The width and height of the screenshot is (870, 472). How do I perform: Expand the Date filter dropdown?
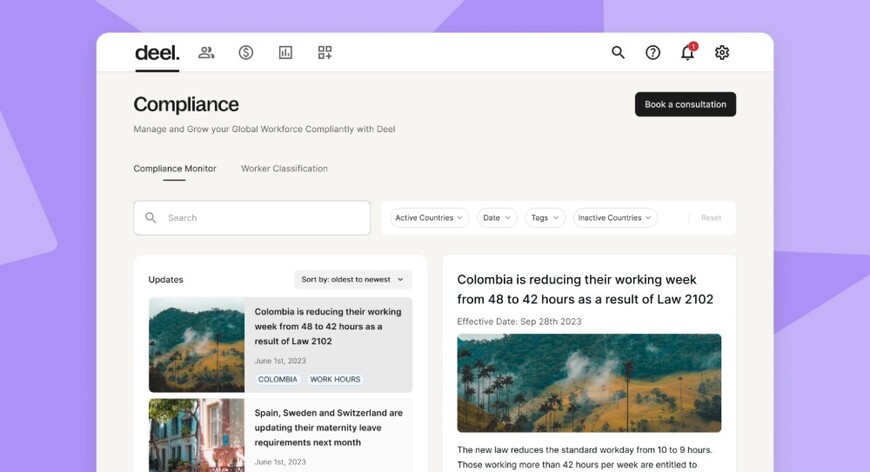(x=497, y=218)
